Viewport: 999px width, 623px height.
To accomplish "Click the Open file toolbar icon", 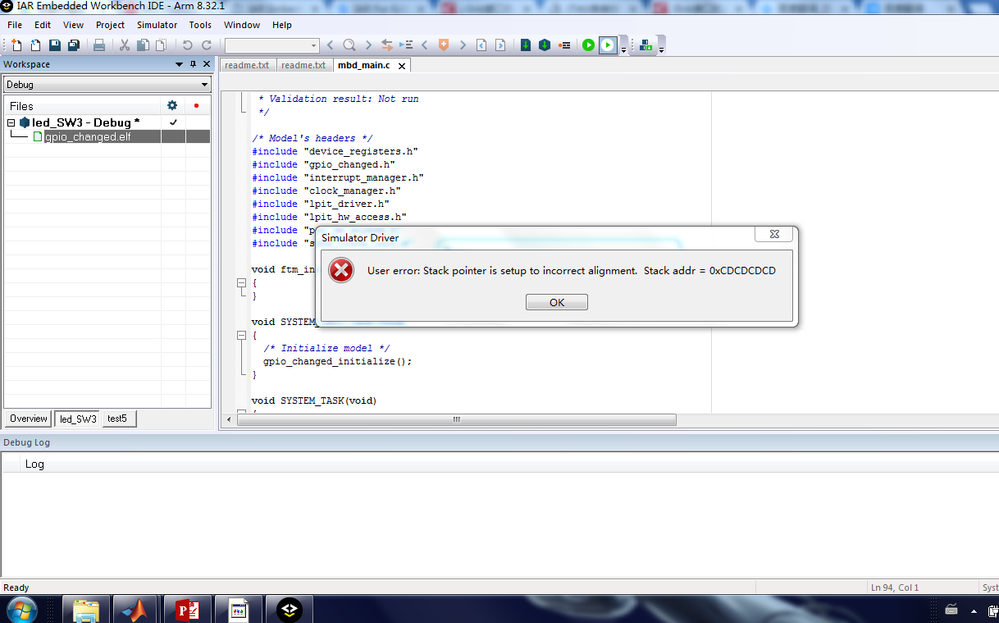I will [36, 45].
